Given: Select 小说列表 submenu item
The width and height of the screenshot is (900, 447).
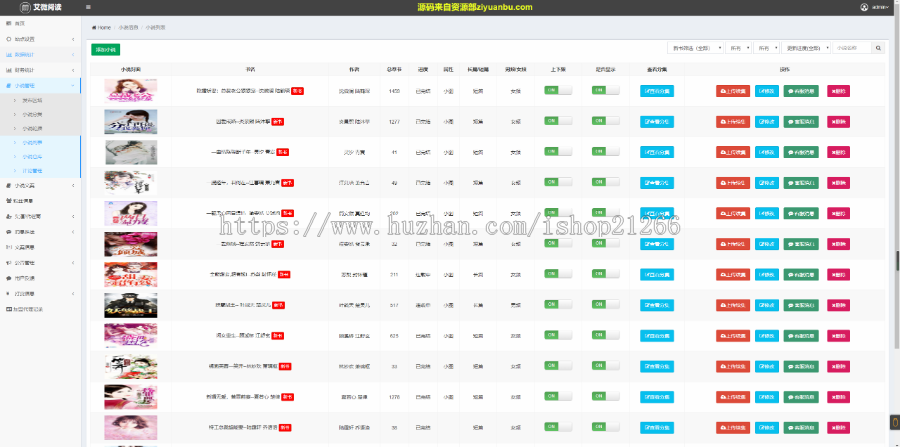Looking at the screenshot, I should click(x=40, y=142).
